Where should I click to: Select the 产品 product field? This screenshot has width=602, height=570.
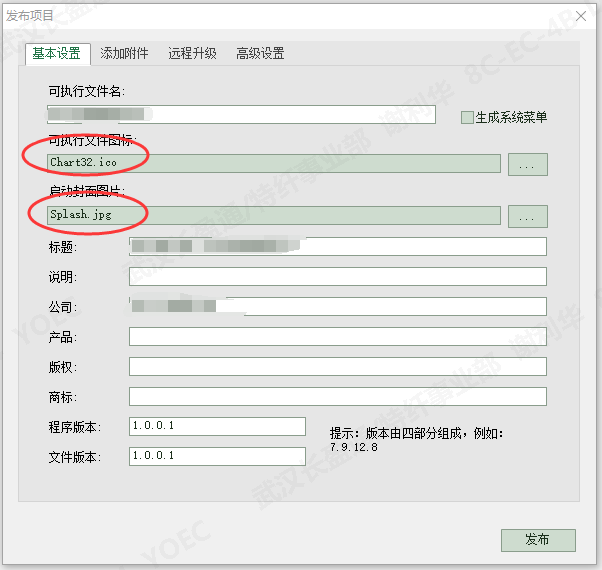click(x=337, y=337)
